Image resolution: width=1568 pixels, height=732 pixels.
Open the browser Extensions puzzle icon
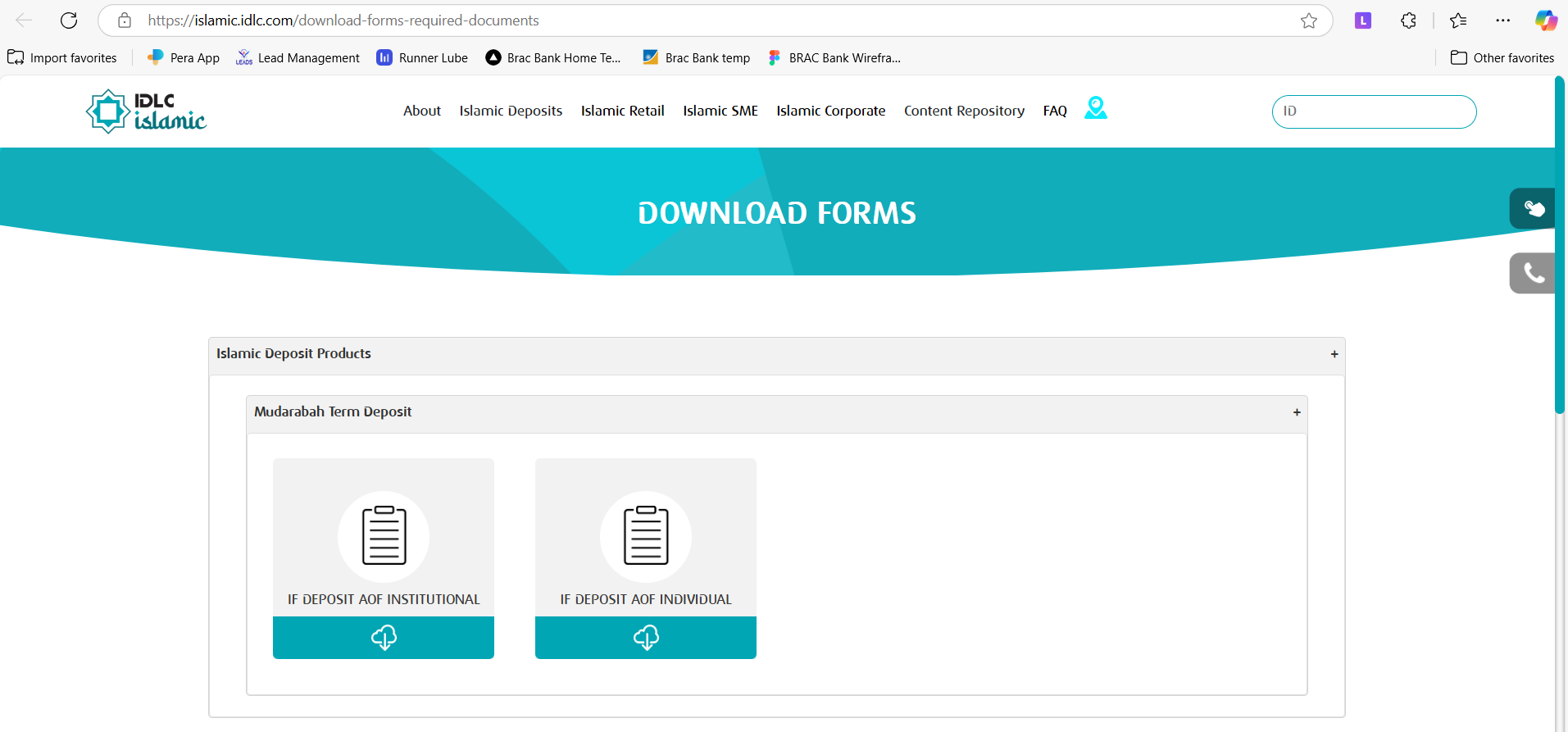pos(1408,20)
